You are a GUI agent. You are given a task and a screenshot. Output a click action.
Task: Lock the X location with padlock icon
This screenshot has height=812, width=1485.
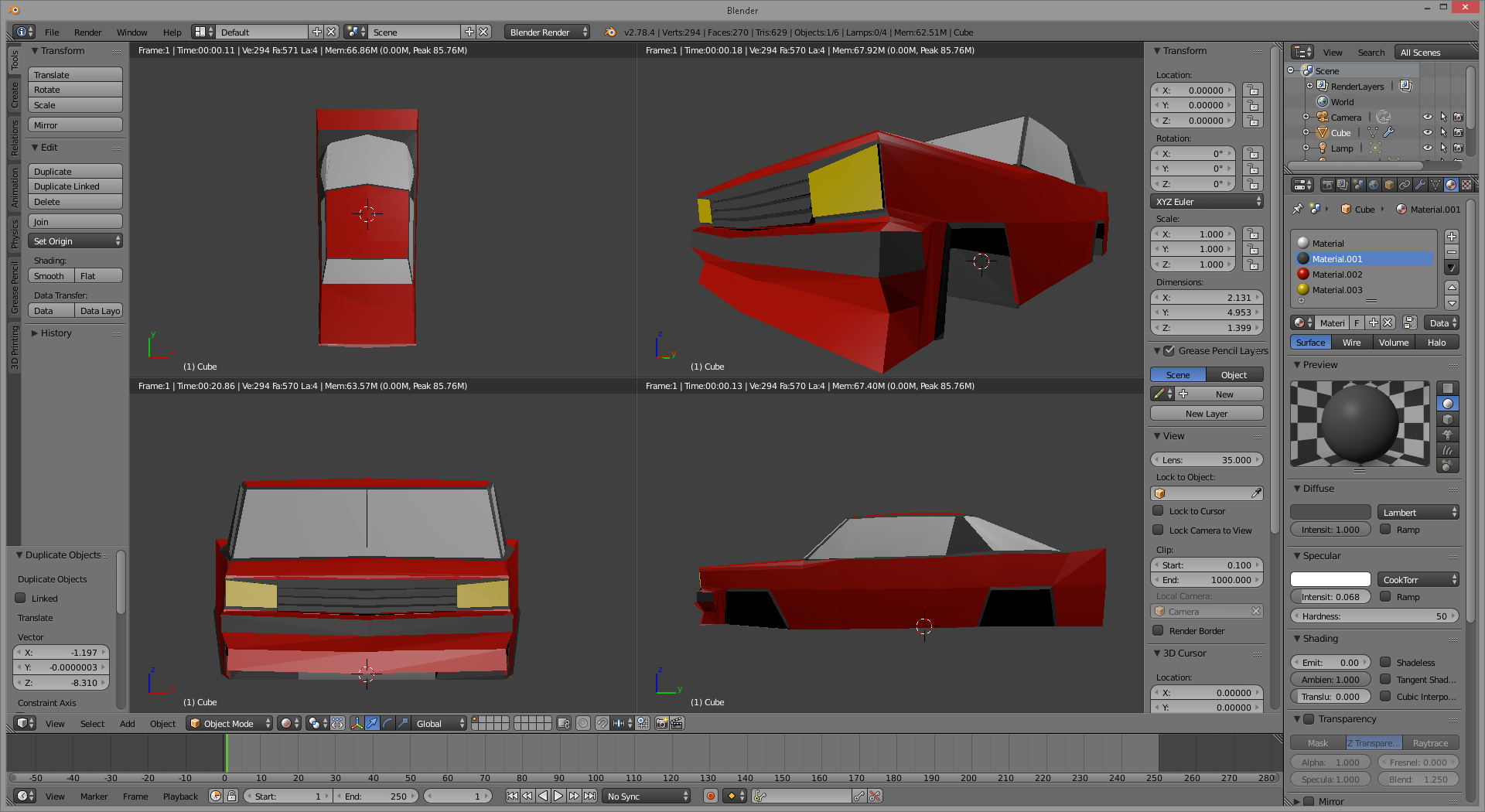point(1252,90)
